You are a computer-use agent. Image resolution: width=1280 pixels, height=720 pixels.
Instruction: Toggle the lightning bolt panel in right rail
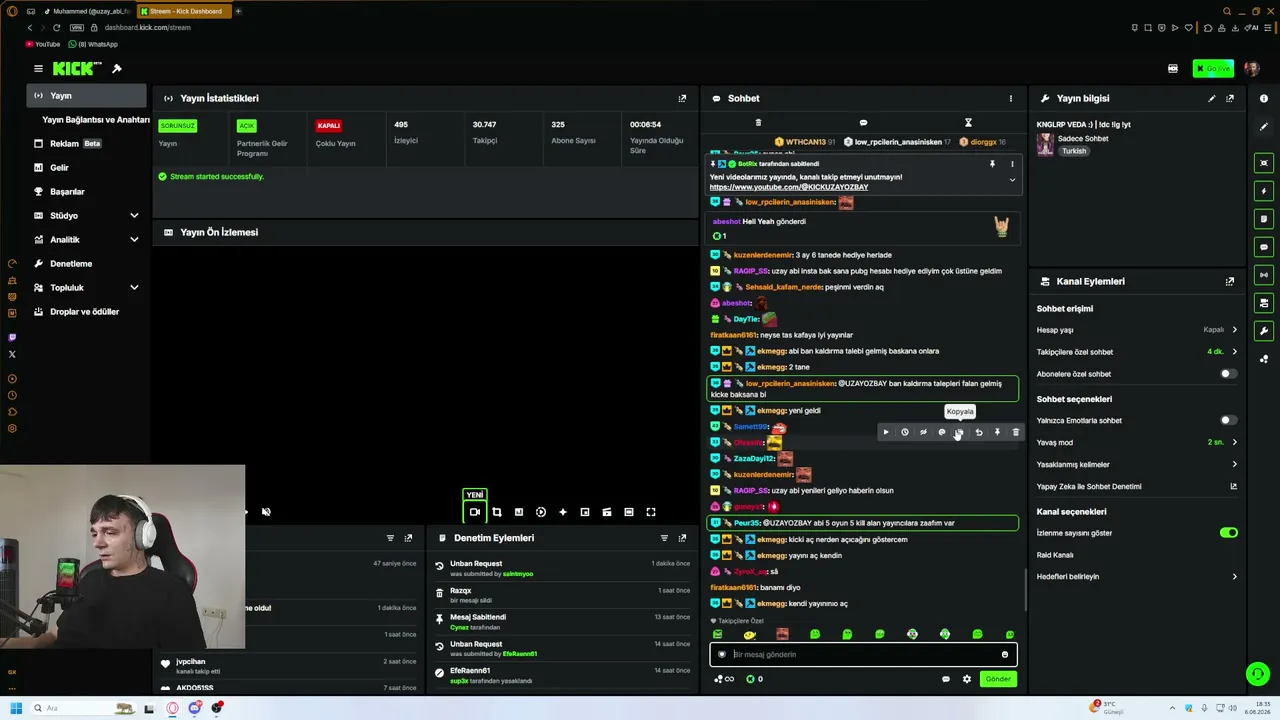point(1264,191)
